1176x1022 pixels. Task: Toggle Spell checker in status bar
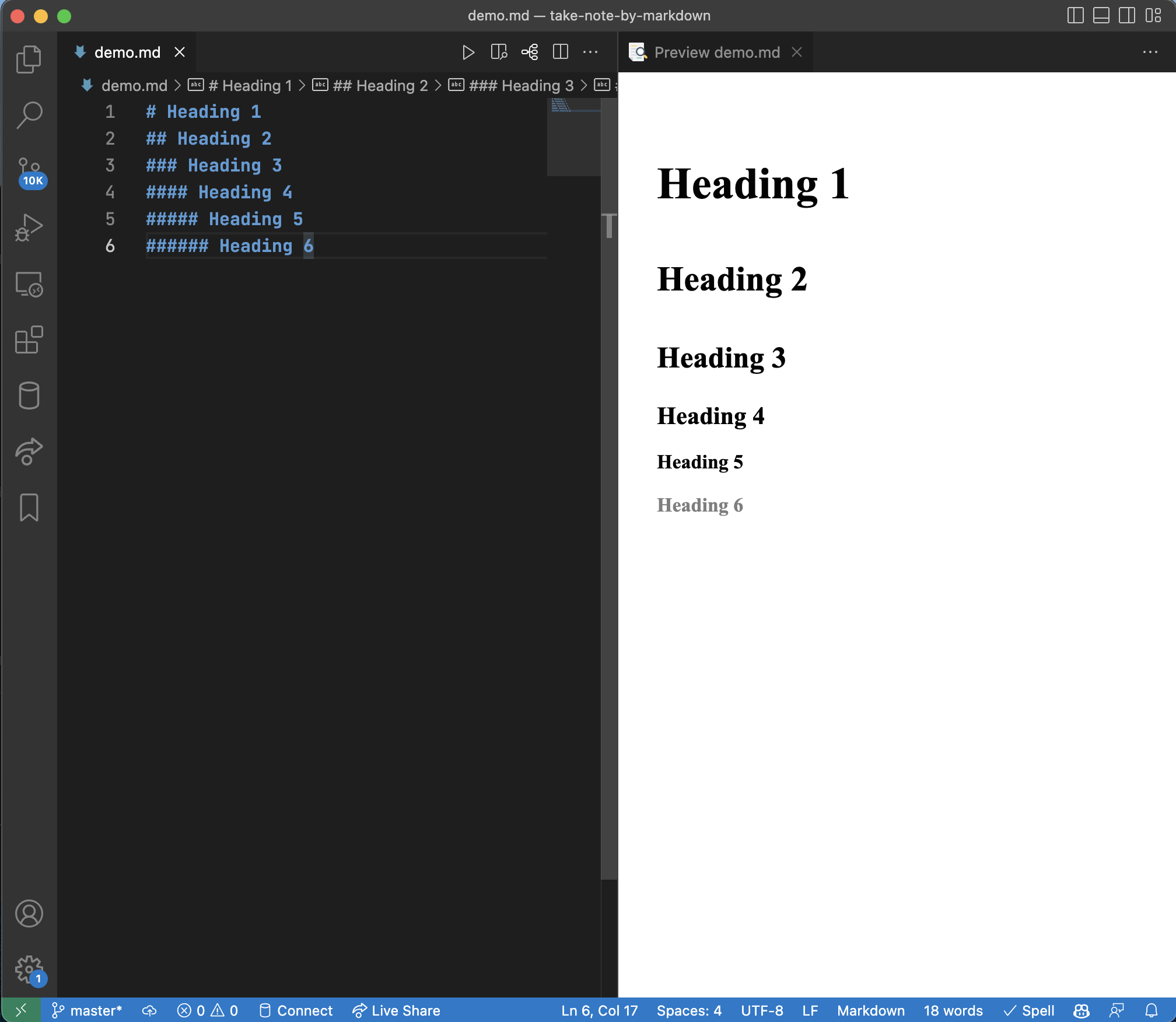coord(1029,1010)
